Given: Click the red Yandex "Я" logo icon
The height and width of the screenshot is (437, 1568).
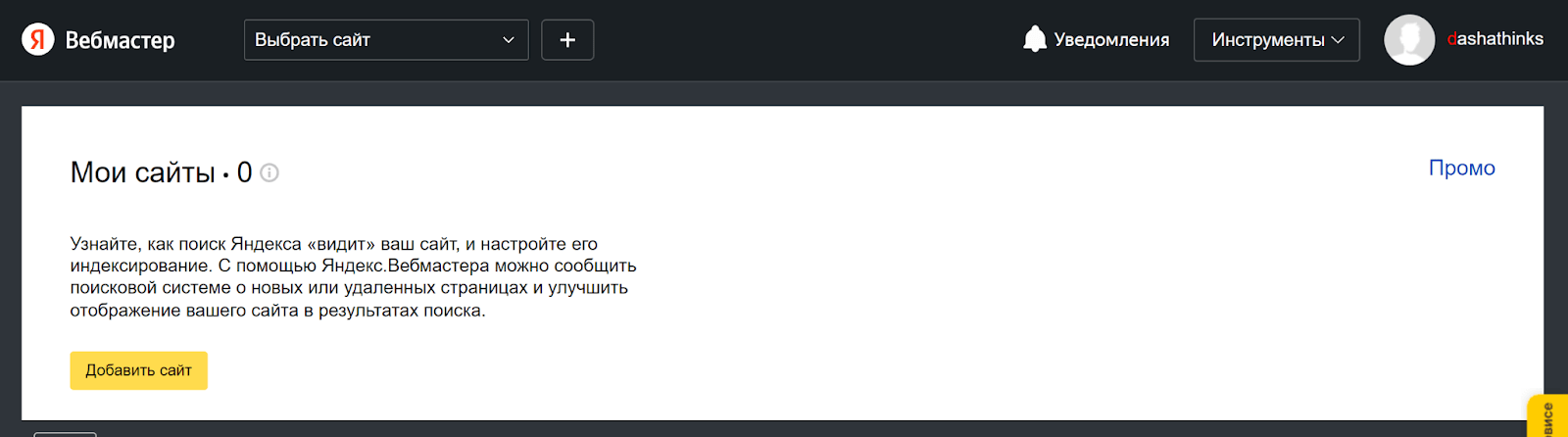Looking at the screenshot, I should click(38, 39).
